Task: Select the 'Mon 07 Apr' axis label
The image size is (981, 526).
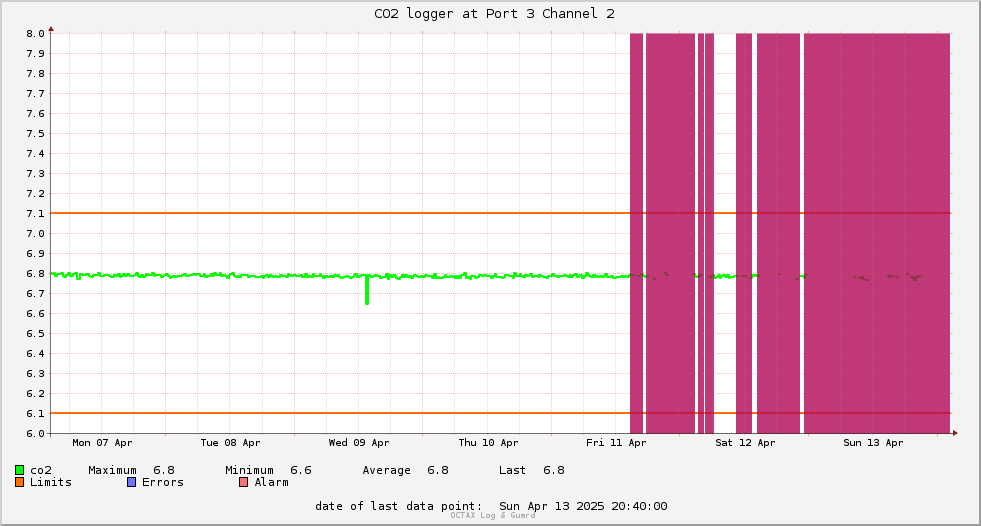Action: click(x=102, y=443)
